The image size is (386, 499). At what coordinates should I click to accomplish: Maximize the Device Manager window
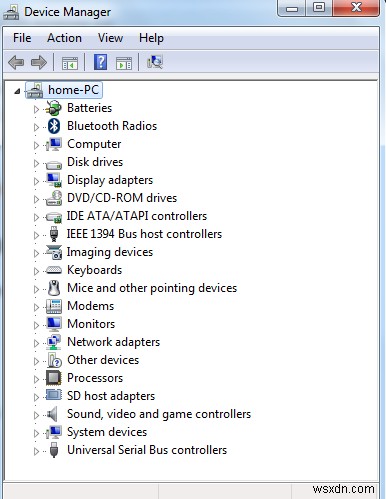pyautogui.click(x=319, y=7)
